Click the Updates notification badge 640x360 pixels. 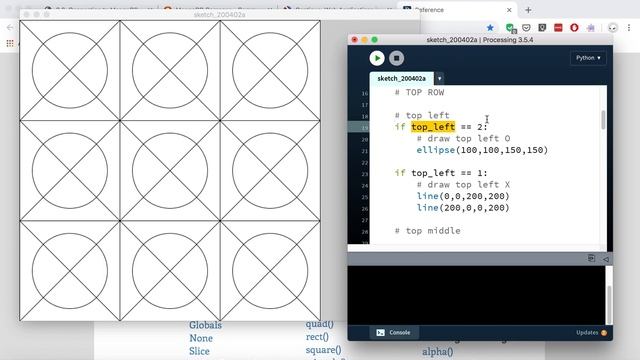click(x=604, y=333)
